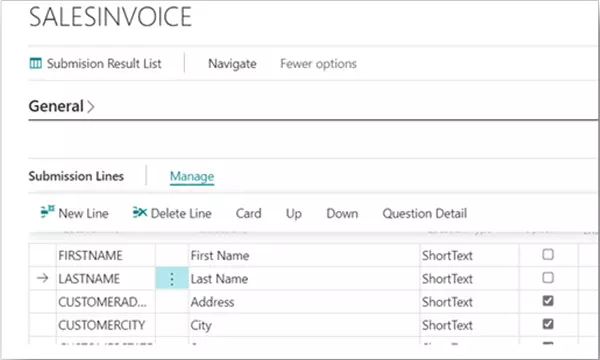Click the Delete Line icon
Viewport: 600px width, 360px height.
click(140, 212)
